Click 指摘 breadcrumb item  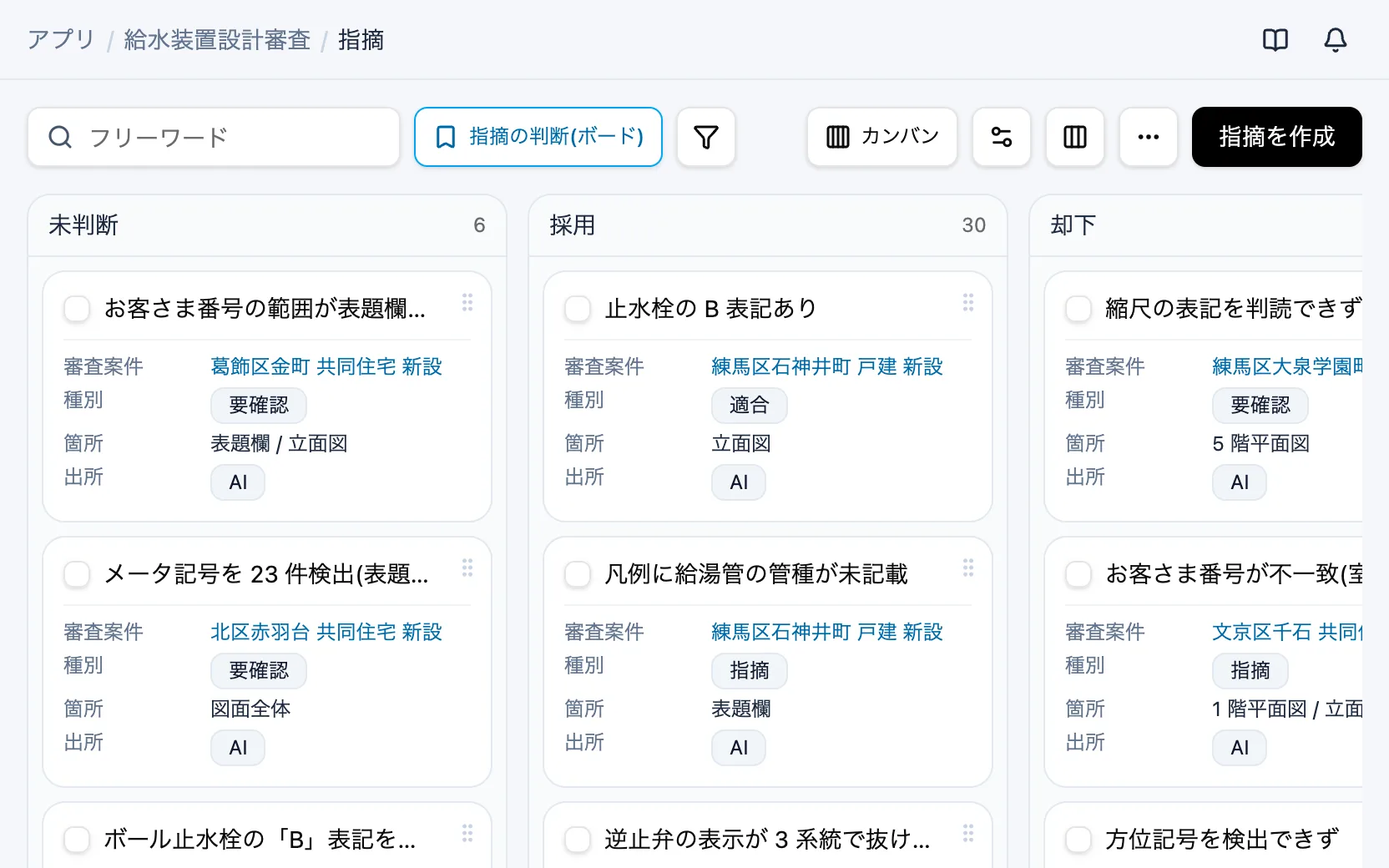(361, 40)
